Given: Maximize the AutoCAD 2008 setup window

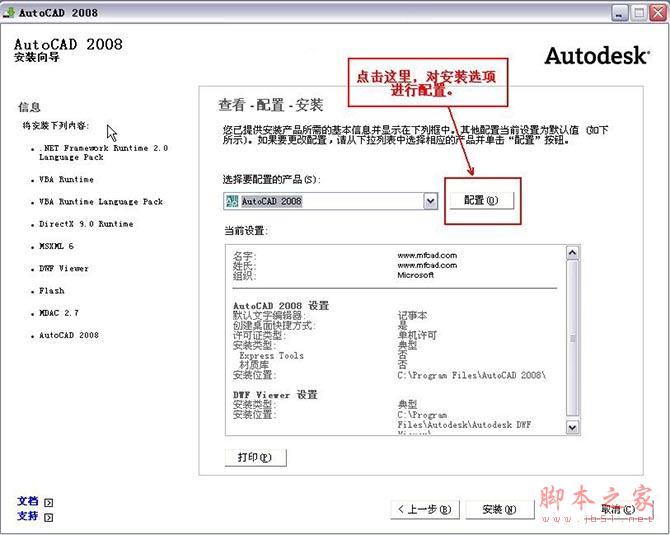Looking at the screenshot, I should 639,13.
